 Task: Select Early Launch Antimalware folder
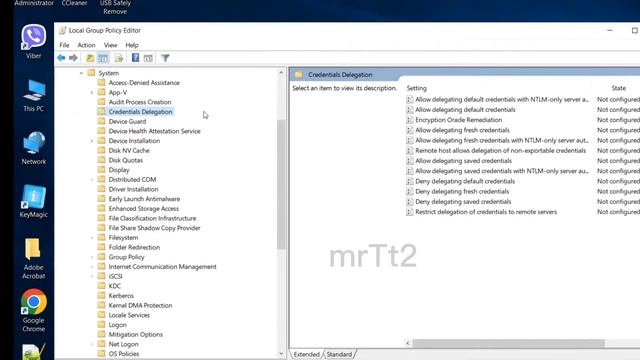(x=144, y=199)
